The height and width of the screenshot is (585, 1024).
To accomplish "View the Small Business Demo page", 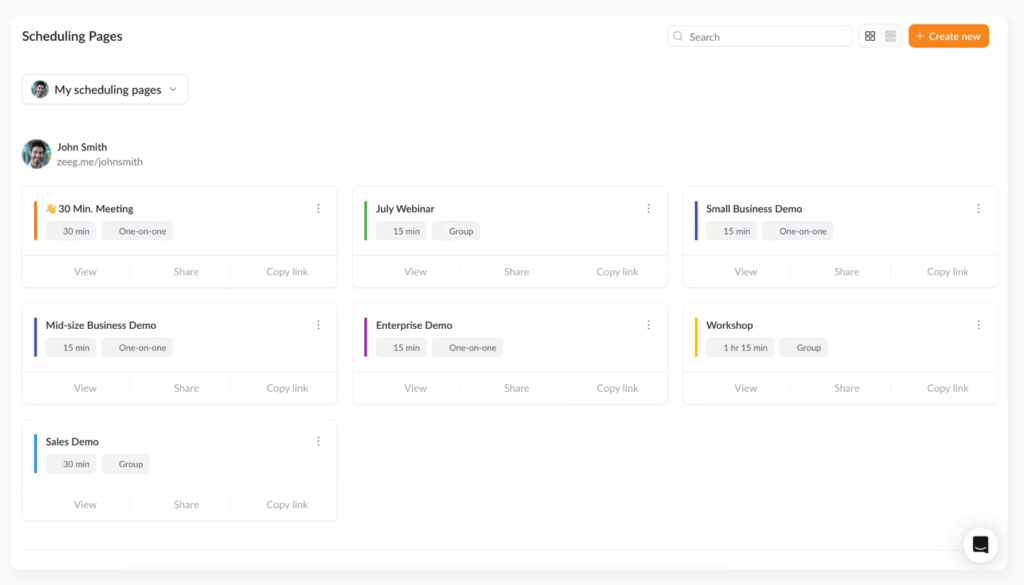I will [746, 271].
